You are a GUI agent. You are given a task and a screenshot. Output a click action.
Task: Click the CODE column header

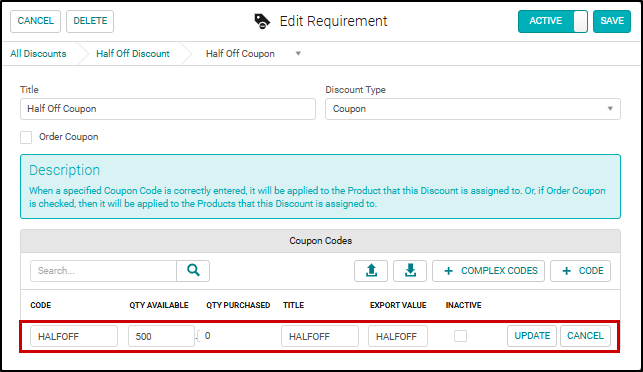click(41, 305)
